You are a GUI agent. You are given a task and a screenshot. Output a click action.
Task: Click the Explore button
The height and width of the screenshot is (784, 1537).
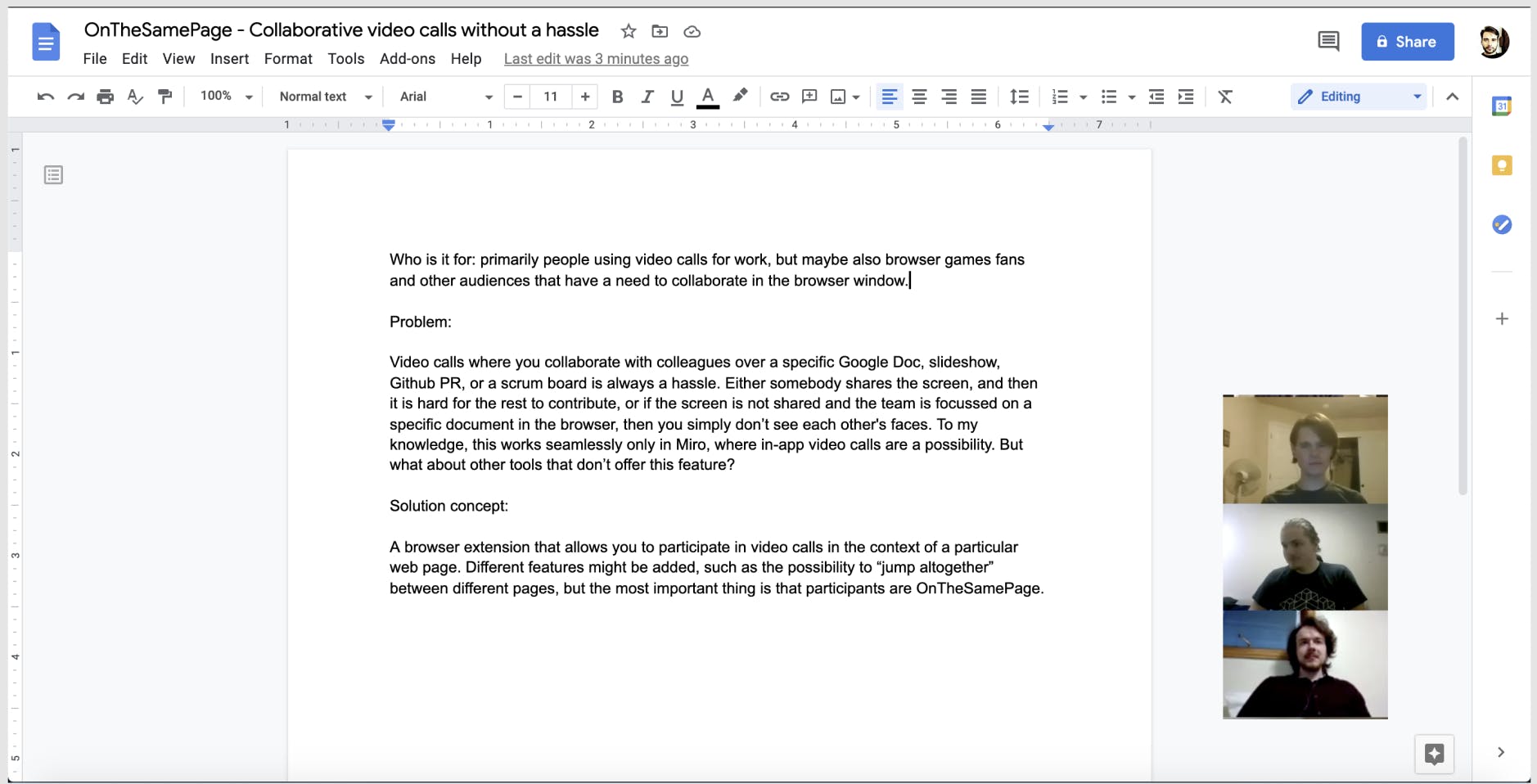[1434, 754]
